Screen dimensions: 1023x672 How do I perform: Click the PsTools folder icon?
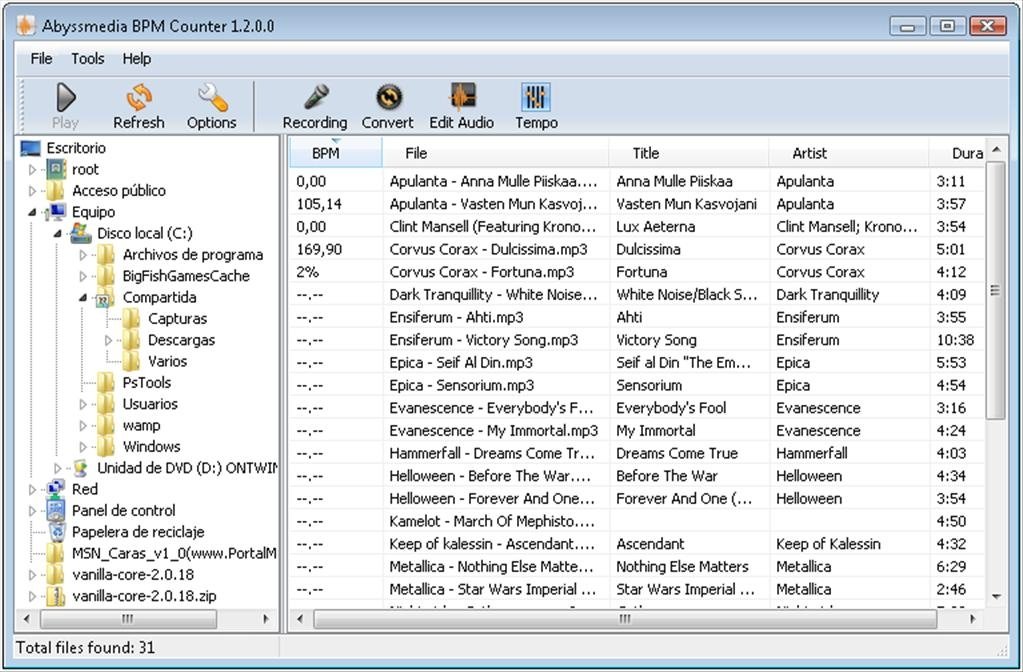(x=106, y=382)
